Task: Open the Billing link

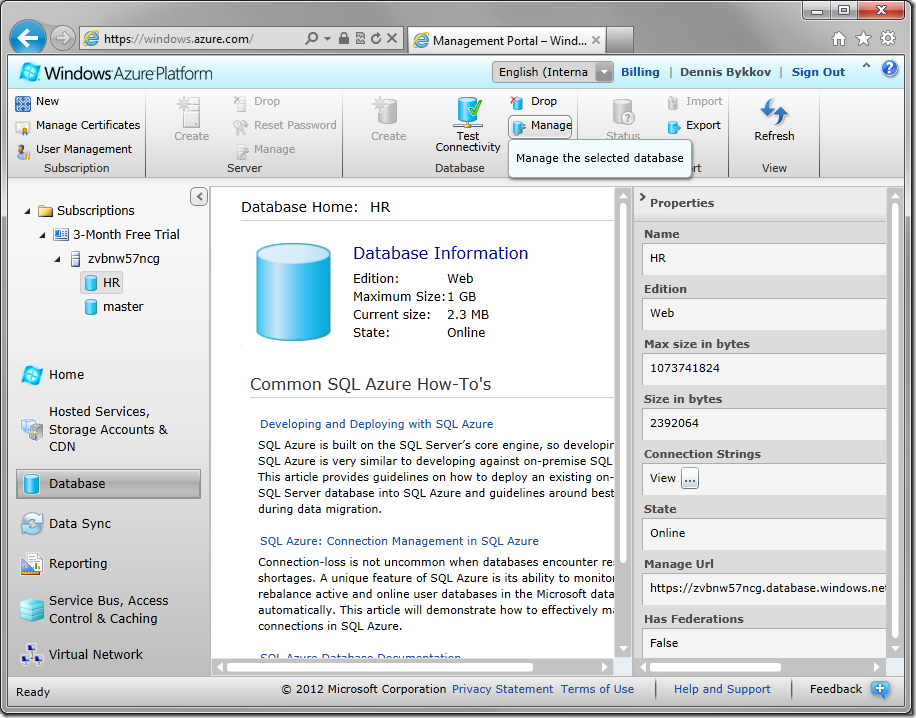Action: click(640, 72)
